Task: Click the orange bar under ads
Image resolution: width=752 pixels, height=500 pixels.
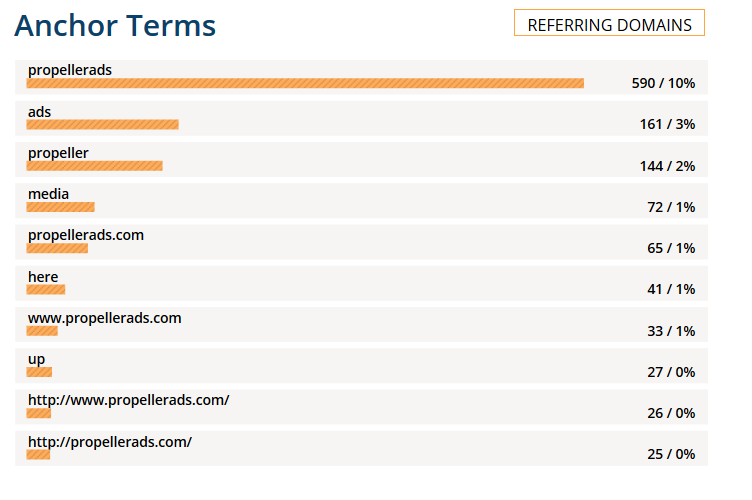Action: coord(103,125)
